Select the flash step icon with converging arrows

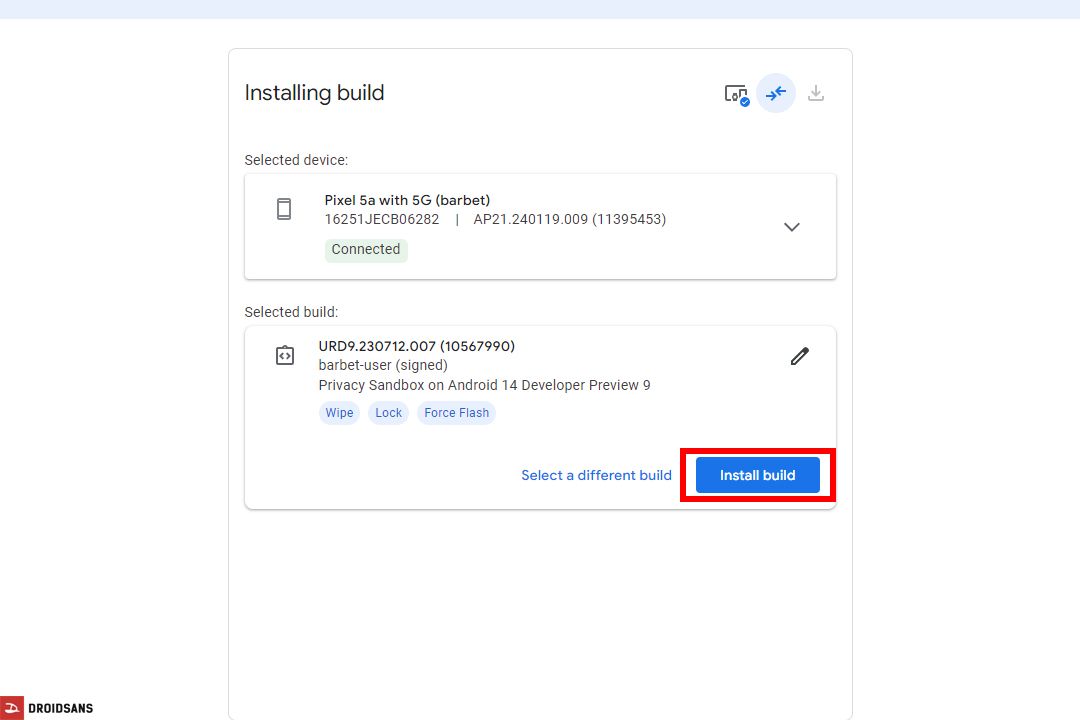click(x=776, y=93)
